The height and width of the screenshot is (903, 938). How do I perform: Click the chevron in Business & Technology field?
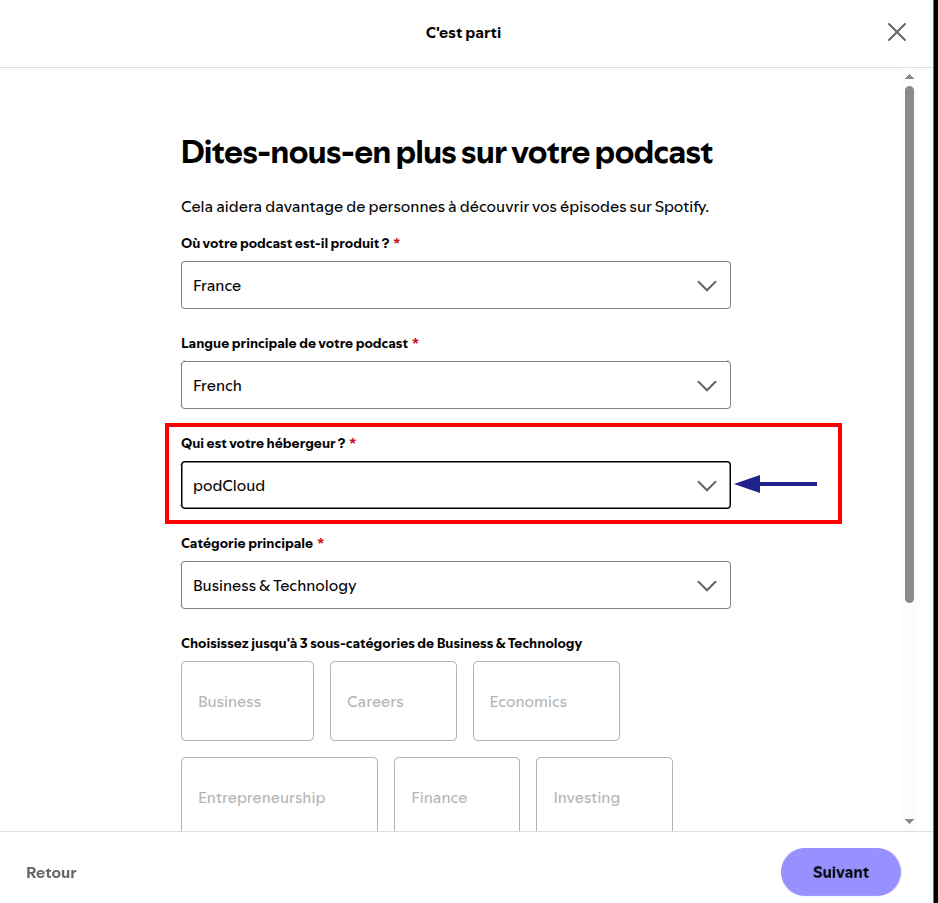pyautogui.click(x=706, y=586)
